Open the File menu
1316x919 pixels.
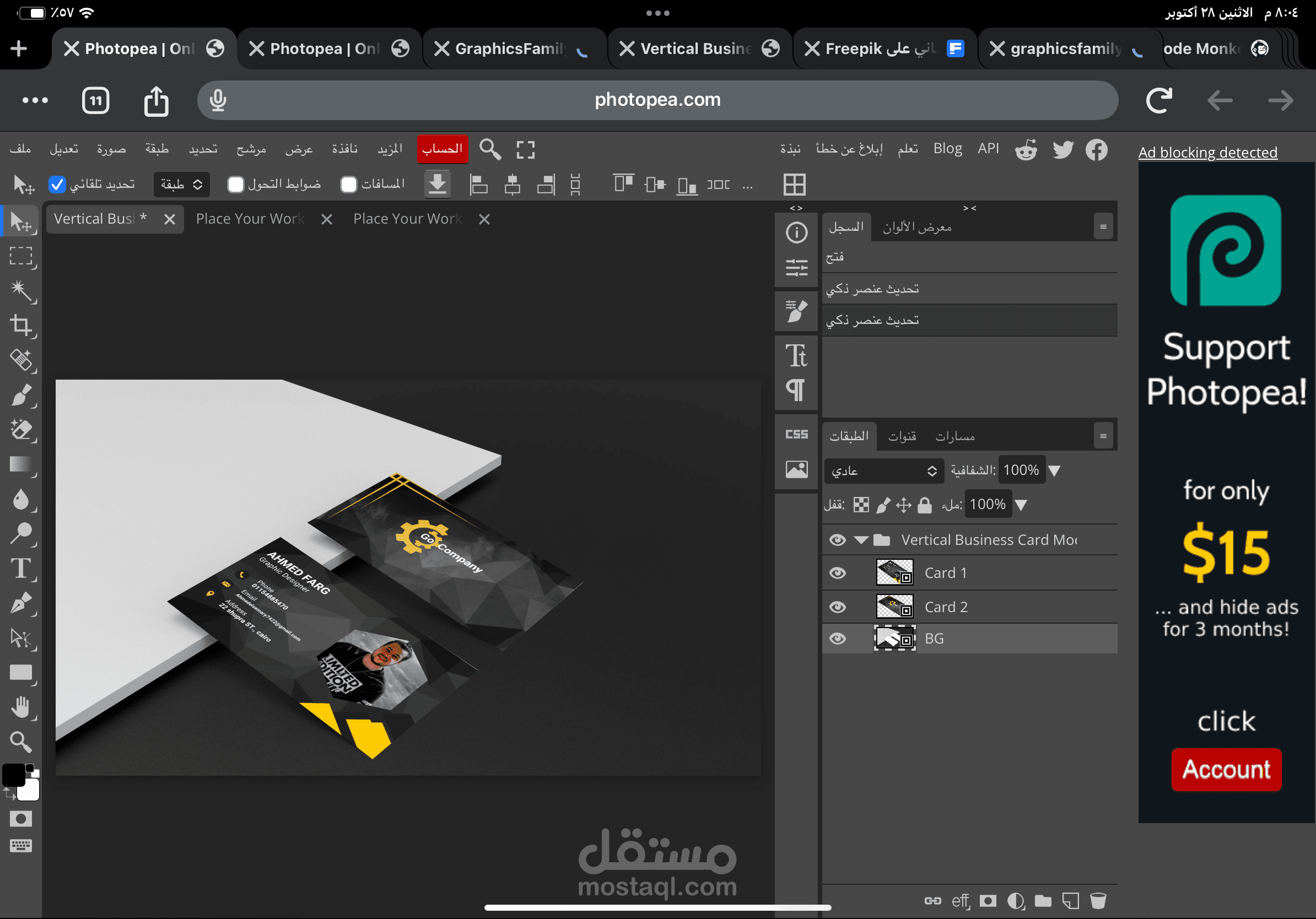tap(20, 149)
